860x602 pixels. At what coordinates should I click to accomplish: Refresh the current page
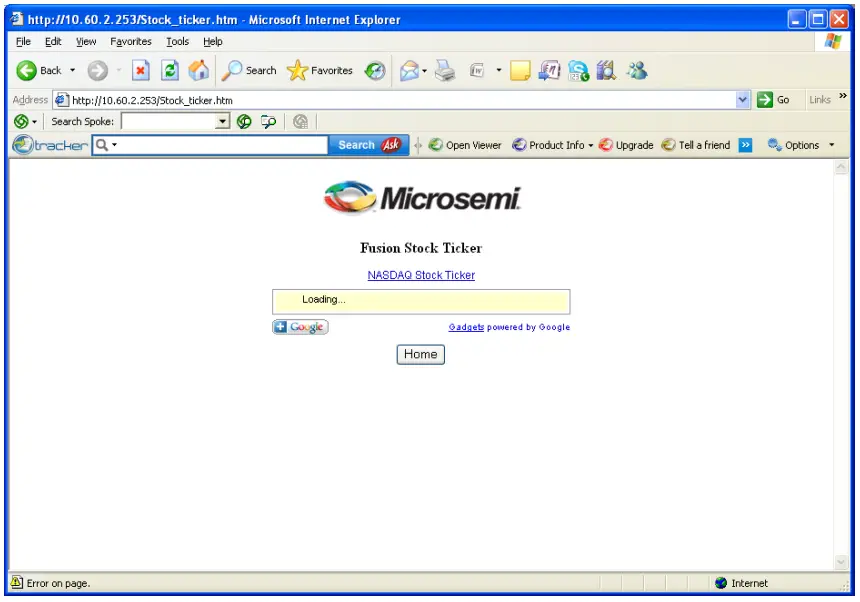point(170,71)
